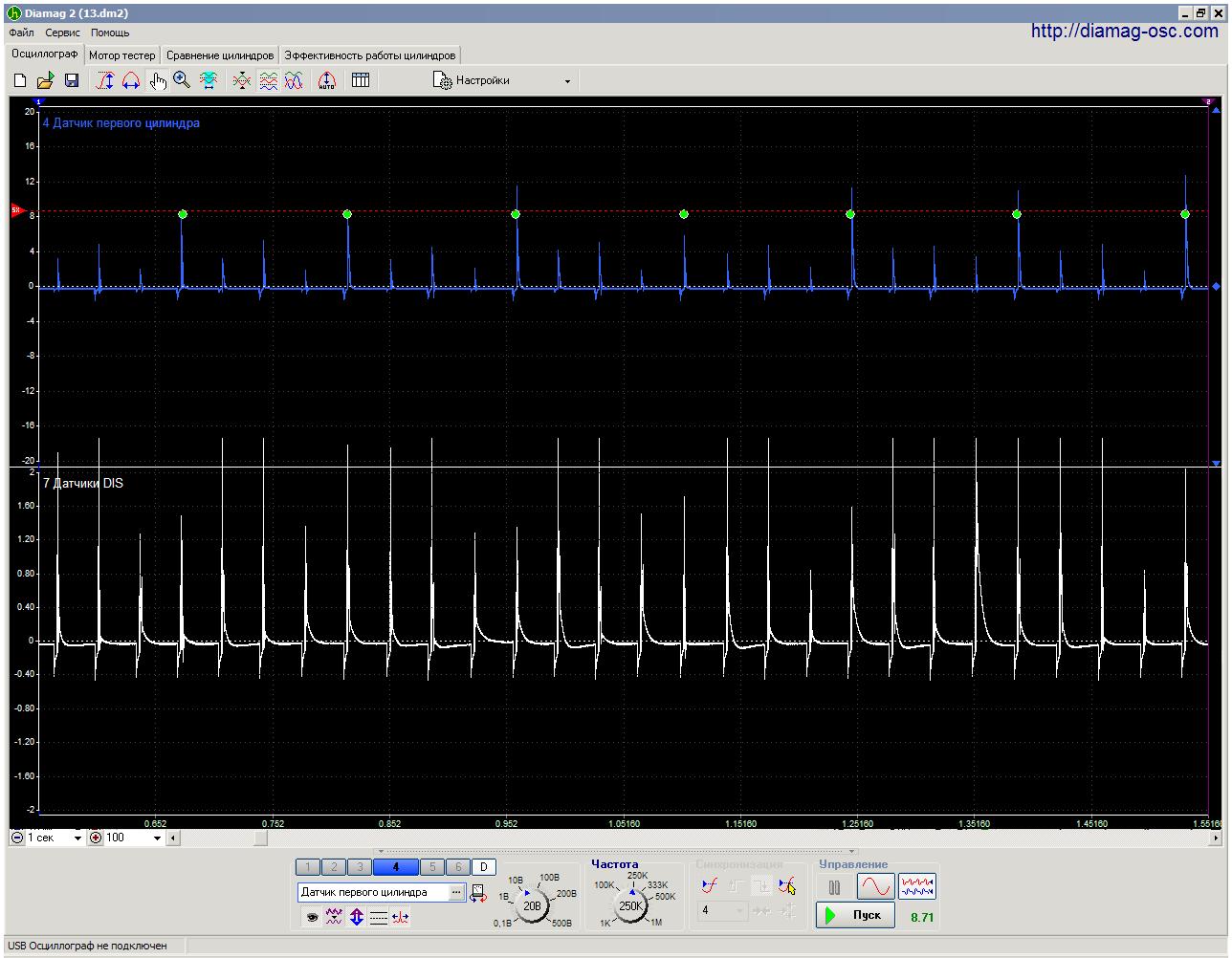The width and height of the screenshot is (1232, 958).
Task: Create a new blank oscillogram file
Action: click(x=20, y=81)
